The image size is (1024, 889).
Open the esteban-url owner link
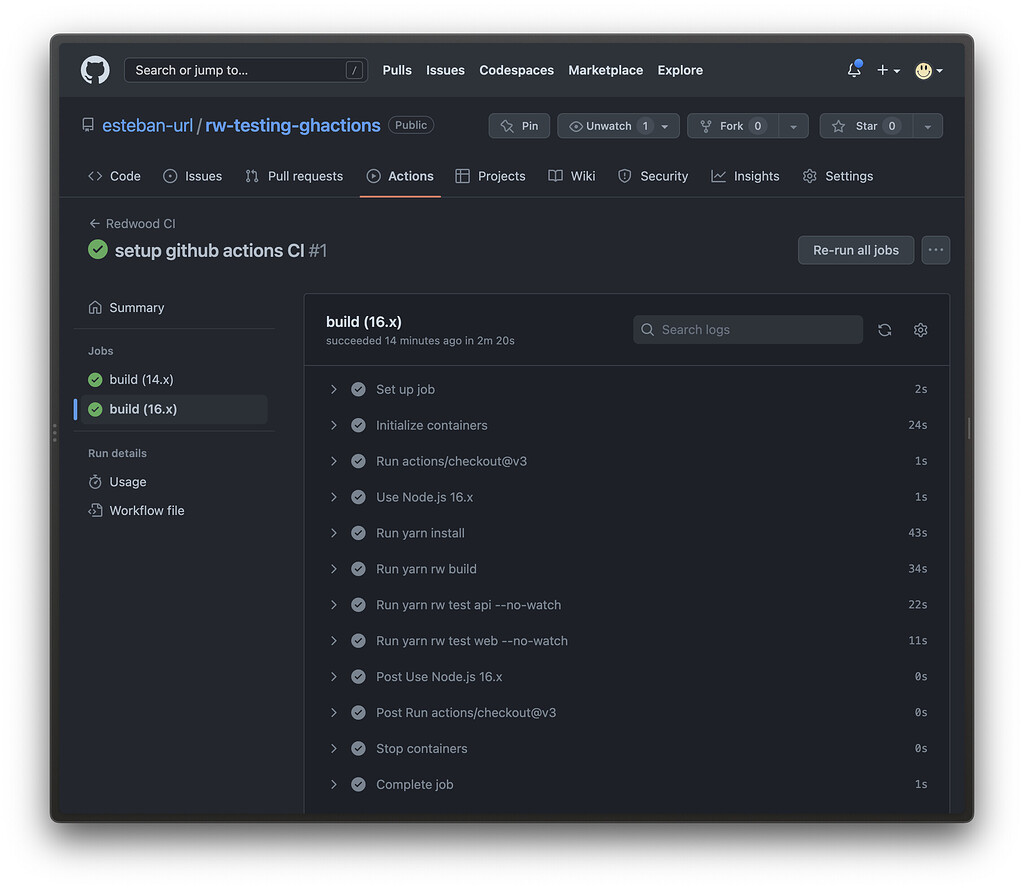[148, 125]
